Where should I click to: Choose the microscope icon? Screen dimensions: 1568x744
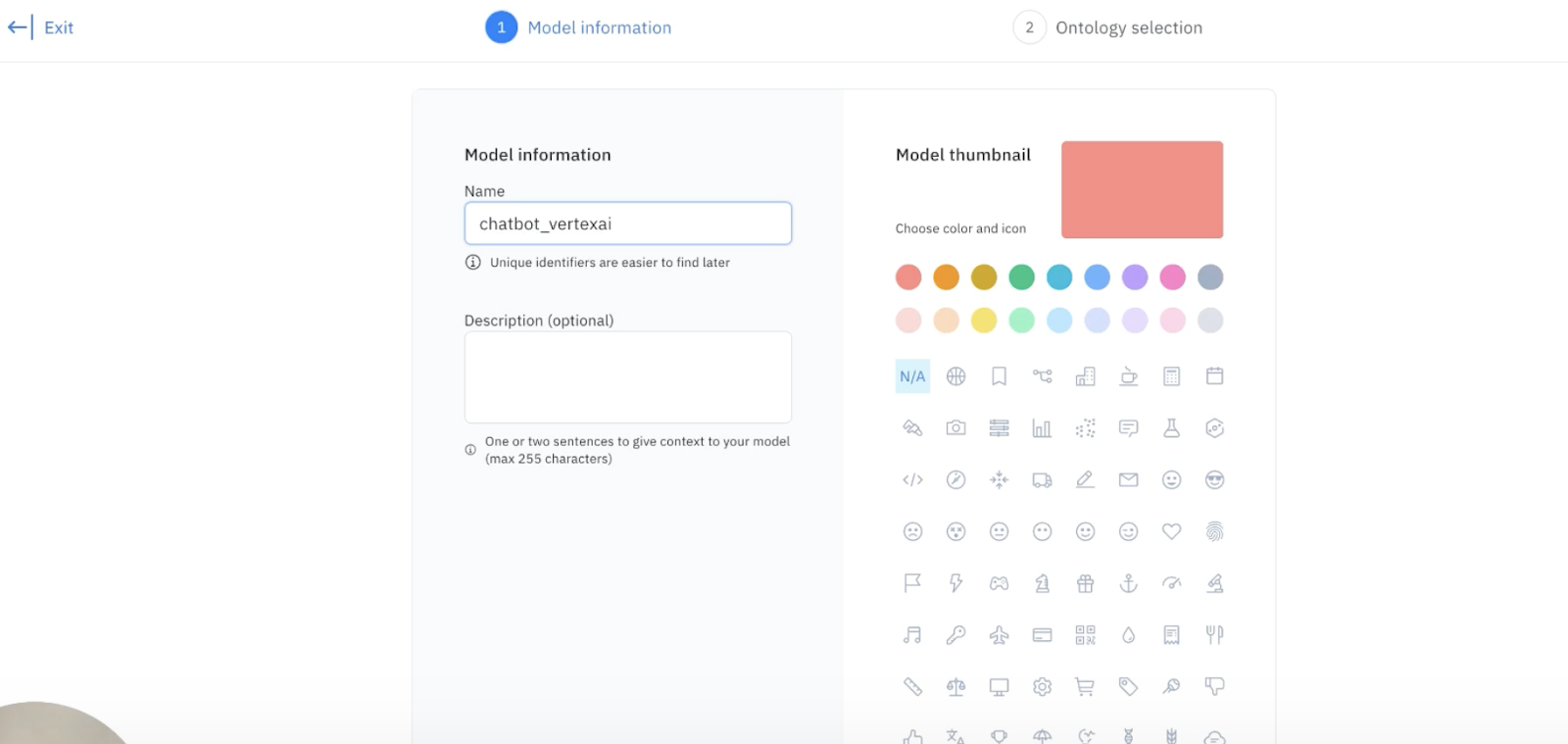[x=1215, y=583]
